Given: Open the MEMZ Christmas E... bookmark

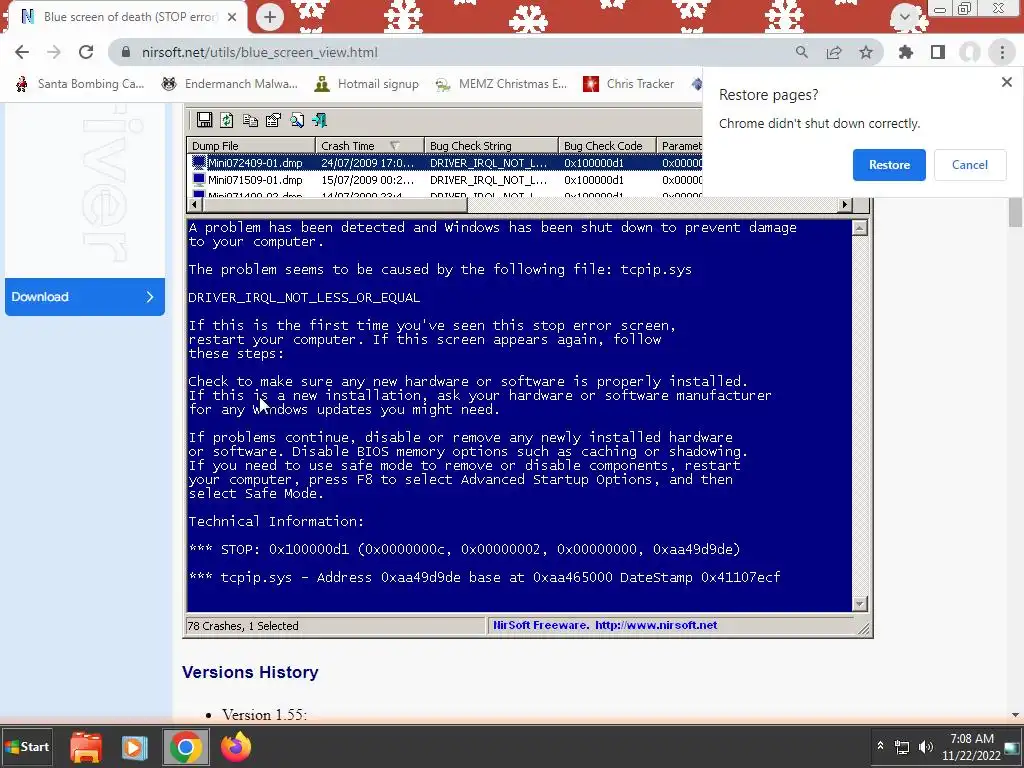Looking at the screenshot, I should [502, 84].
